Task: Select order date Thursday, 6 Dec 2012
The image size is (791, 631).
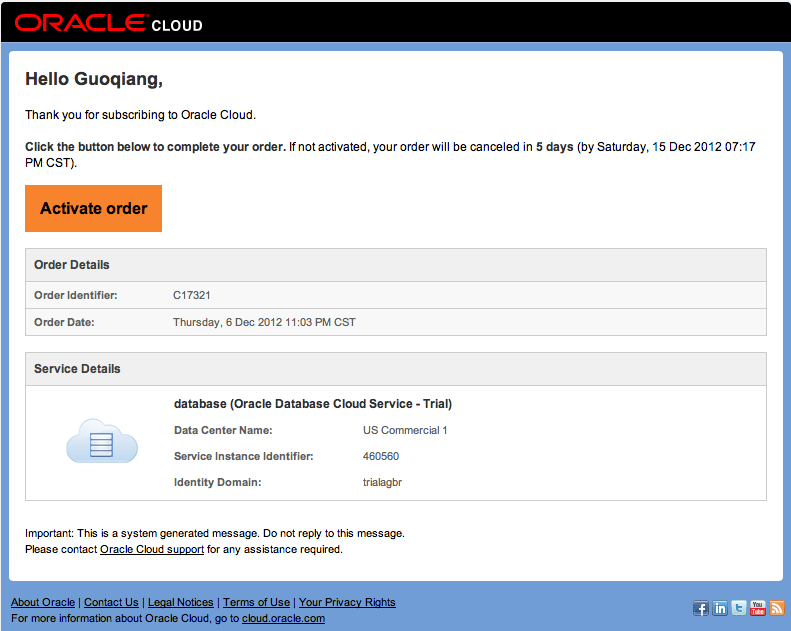Action: [x=228, y=322]
